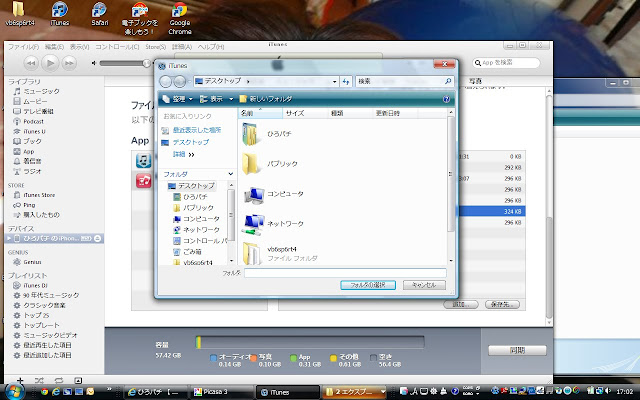This screenshot has height=400, width=640.
Task: Eject the iPhone device in the sidebar
Action: point(98,238)
